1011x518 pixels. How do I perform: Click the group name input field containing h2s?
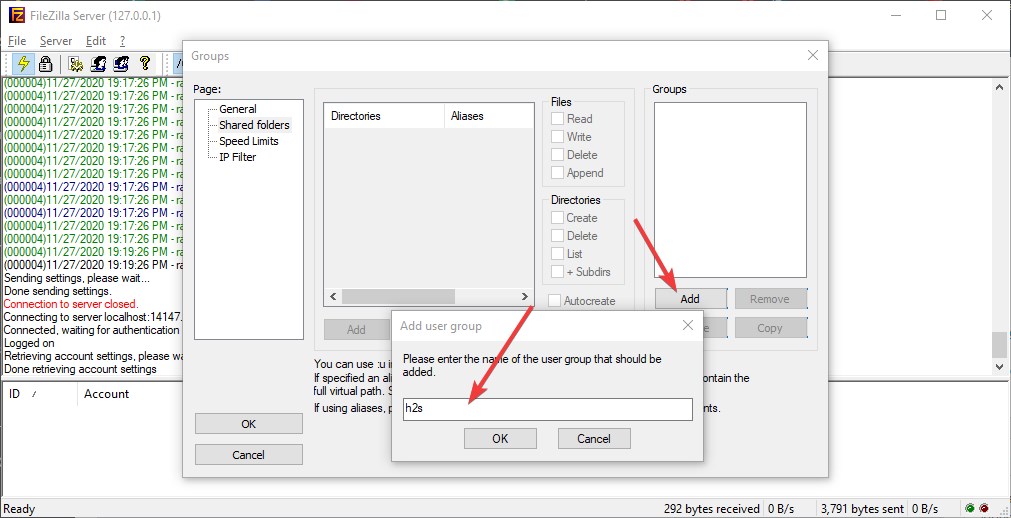(x=547, y=409)
